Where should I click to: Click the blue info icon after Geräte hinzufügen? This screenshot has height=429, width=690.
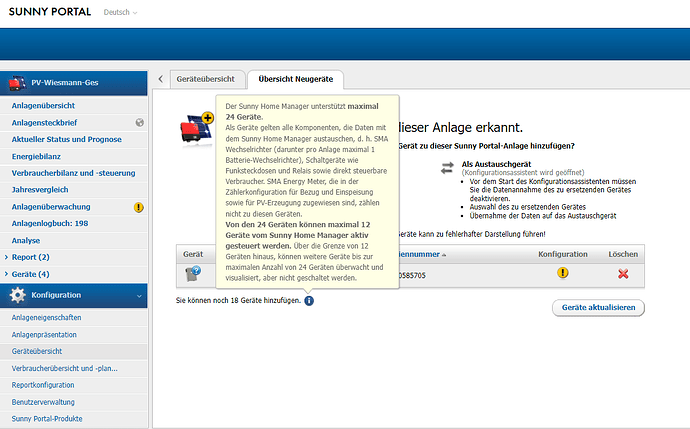coord(309,301)
